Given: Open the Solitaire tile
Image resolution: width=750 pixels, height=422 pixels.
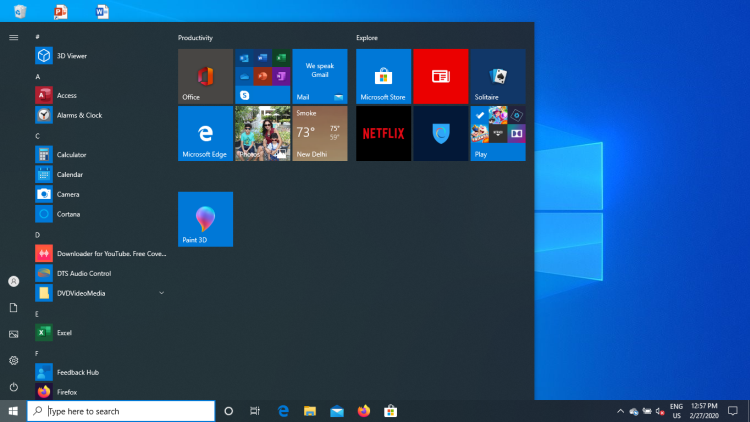Looking at the screenshot, I should point(497,76).
